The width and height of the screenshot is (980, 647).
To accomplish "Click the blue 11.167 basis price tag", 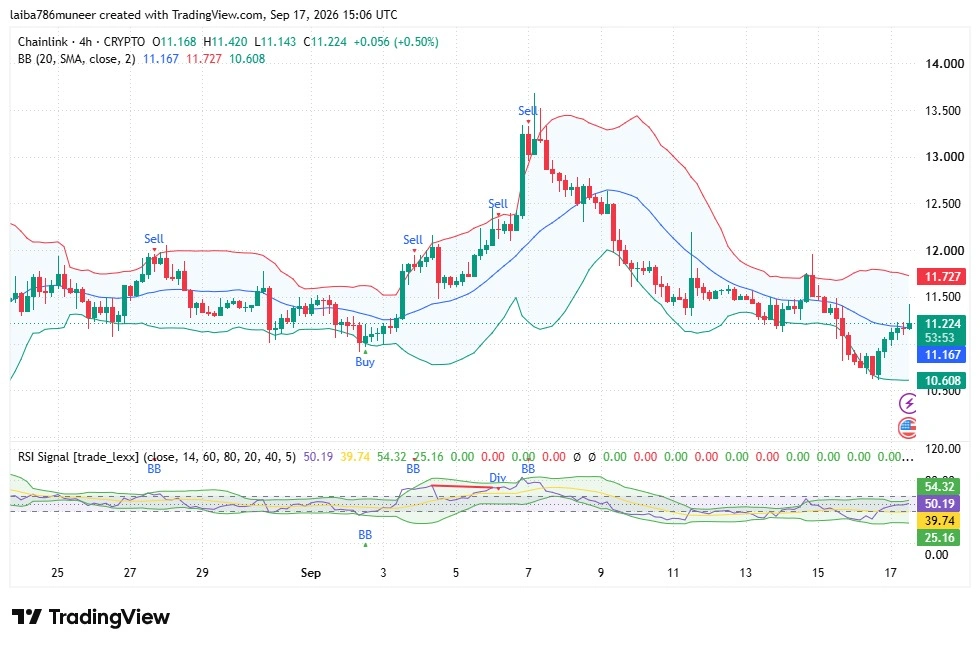I will click(941, 354).
